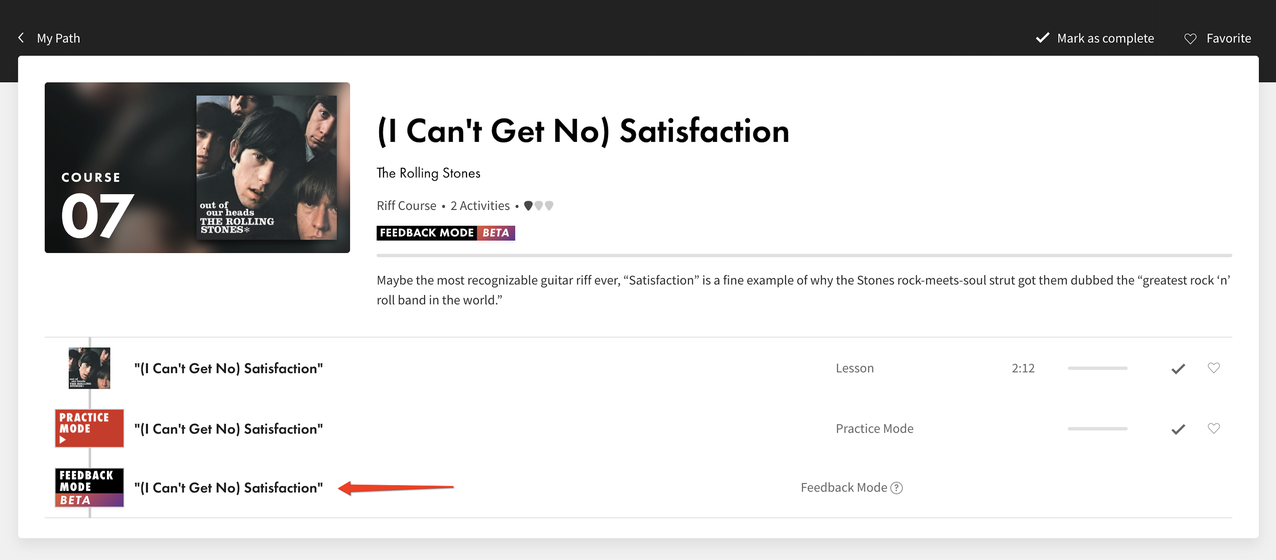Open the Satisfaction Lesson title
The height and width of the screenshot is (560, 1276).
coord(228,369)
